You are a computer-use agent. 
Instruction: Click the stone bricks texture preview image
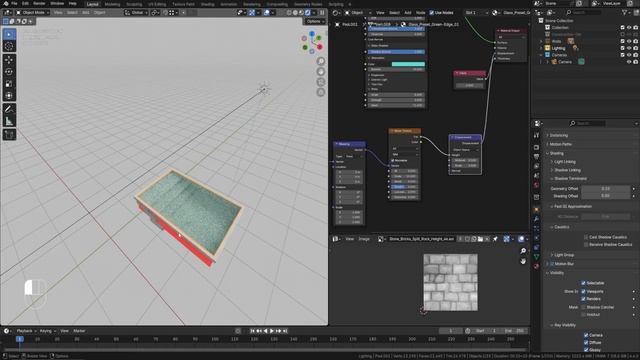tap(450, 282)
